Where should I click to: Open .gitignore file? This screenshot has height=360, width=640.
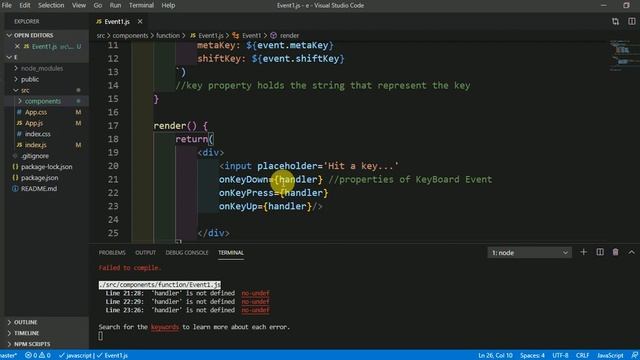(x=35, y=156)
